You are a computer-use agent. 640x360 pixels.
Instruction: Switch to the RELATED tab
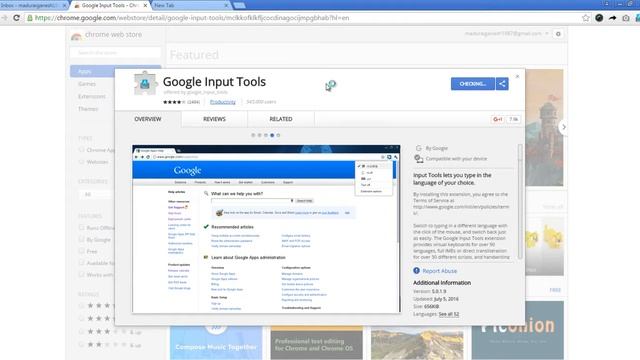(x=281, y=119)
